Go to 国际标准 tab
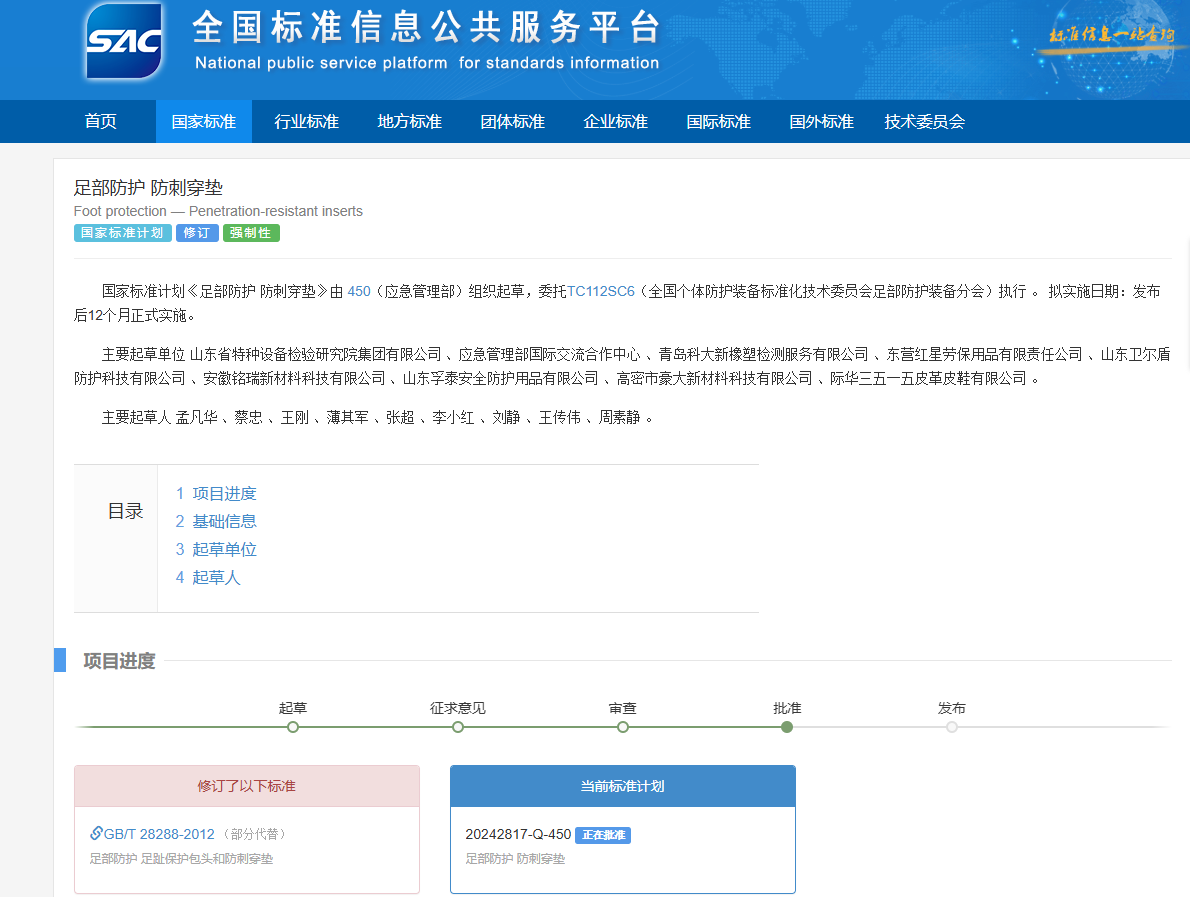This screenshot has height=897, width=1190. [x=719, y=121]
